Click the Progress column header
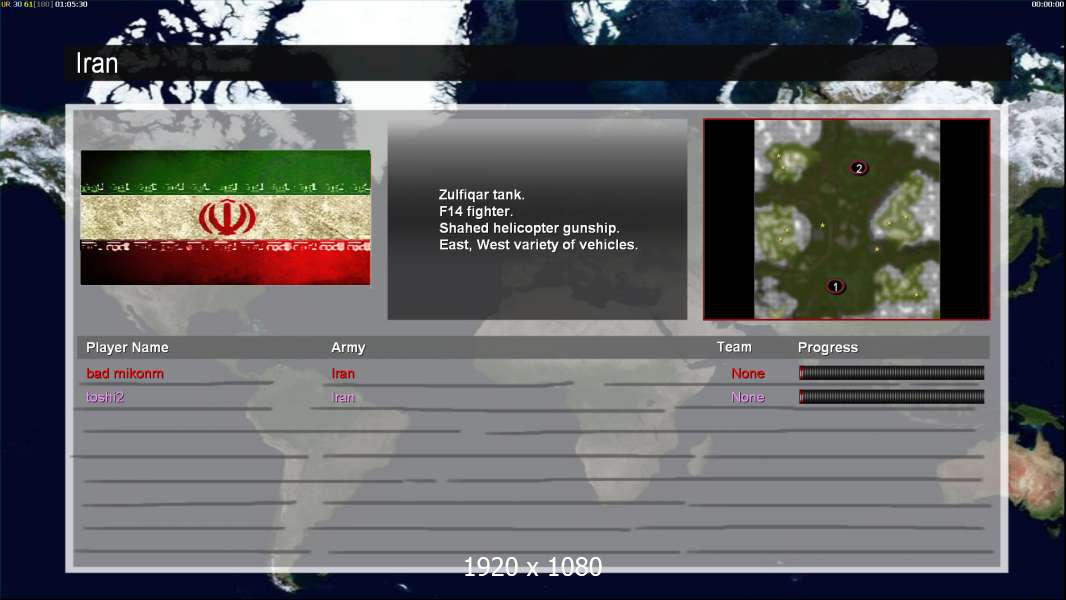Viewport: 1066px width, 600px height. coord(827,347)
